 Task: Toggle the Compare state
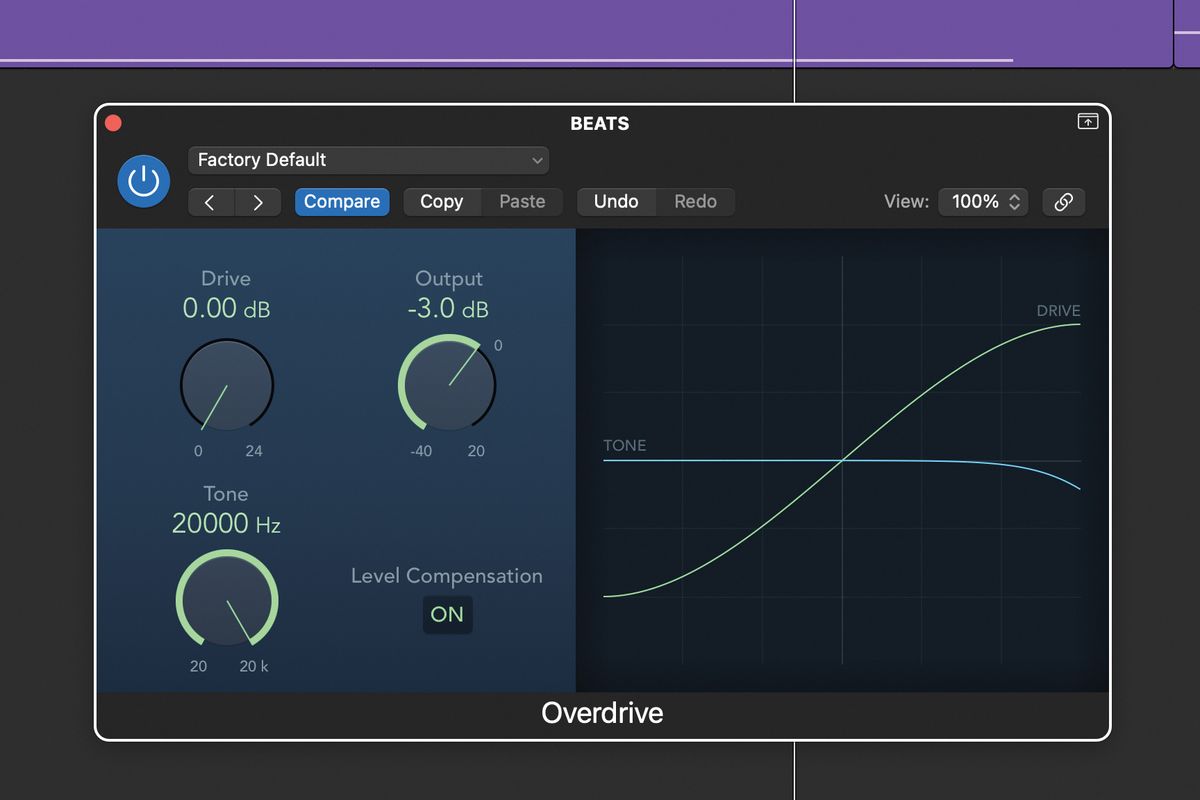[342, 201]
